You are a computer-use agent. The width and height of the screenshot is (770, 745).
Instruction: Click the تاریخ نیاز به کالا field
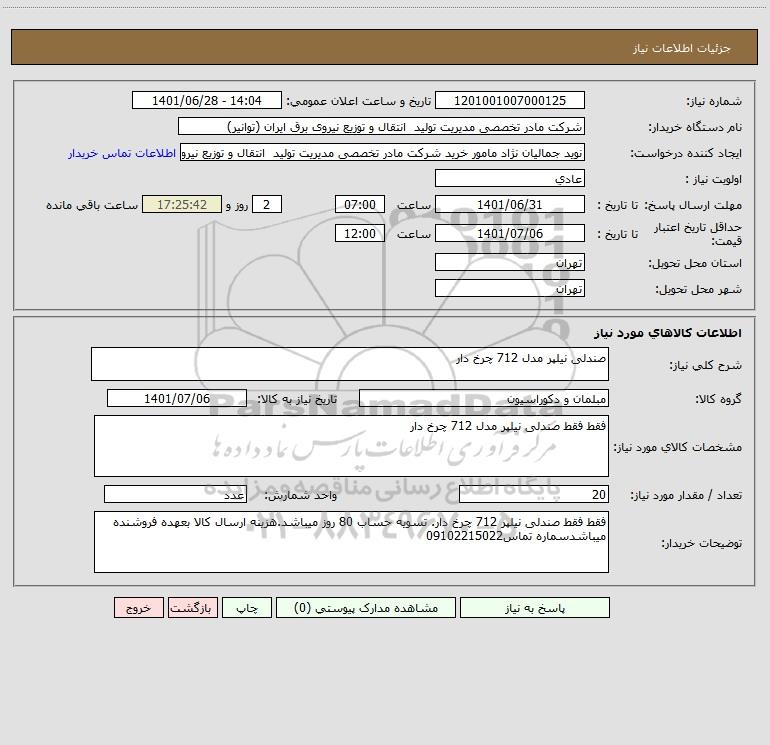[x=177, y=398]
